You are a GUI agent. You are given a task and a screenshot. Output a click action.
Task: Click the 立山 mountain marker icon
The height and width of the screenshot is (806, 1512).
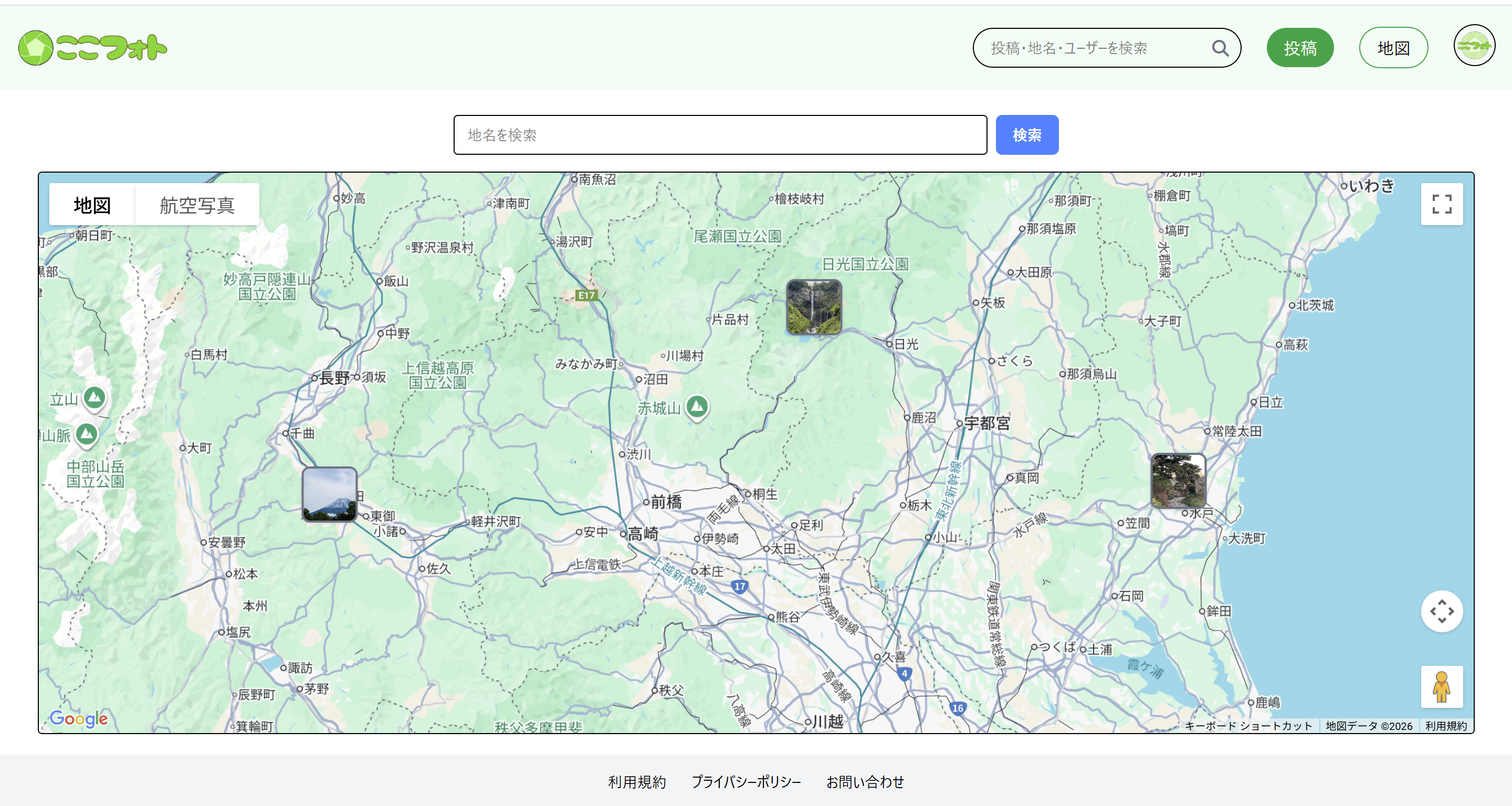pos(94,398)
